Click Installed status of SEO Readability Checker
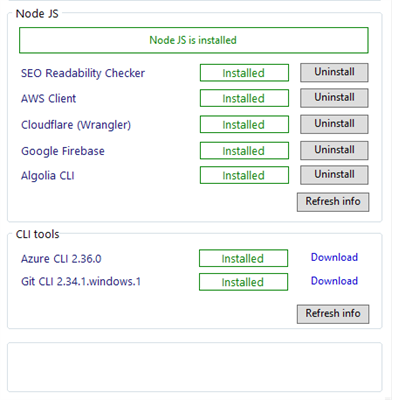This screenshot has height=400, width=393. point(244,73)
